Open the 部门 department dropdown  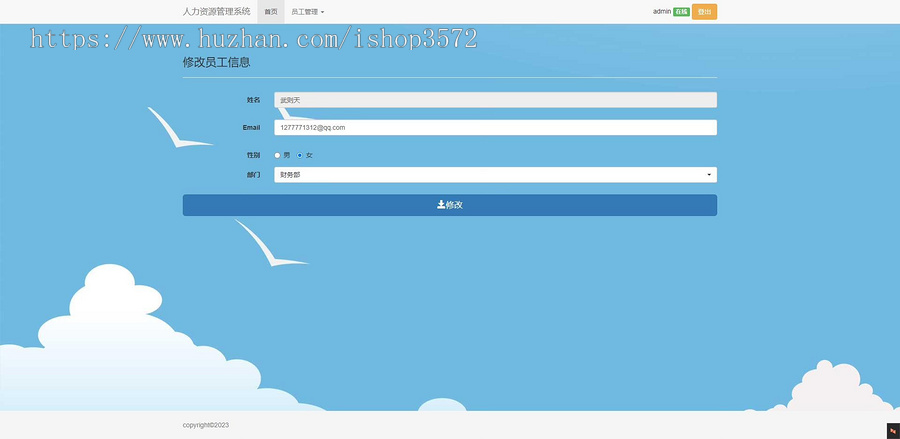point(495,175)
